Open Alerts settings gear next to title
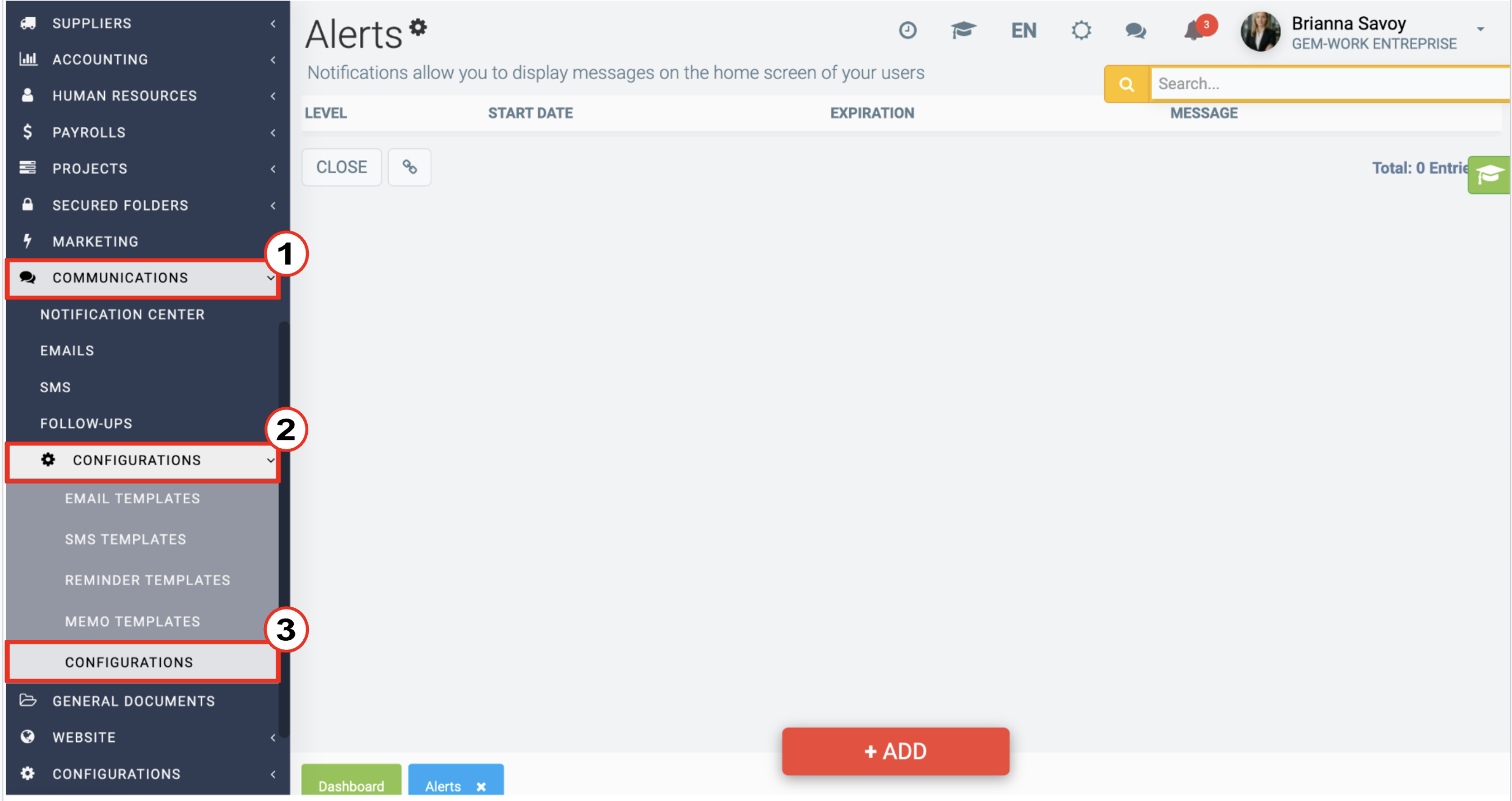 click(418, 27)
